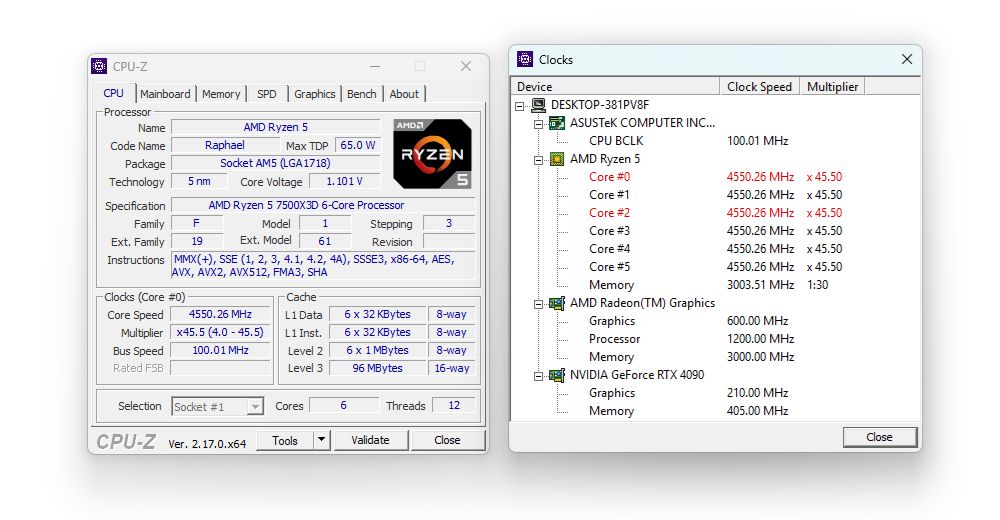Image resolution: width=1000 pixels, height=520 pixels.
Task: Click the Core Speed value 4550.26 MHz
Action: pos(220,314)
